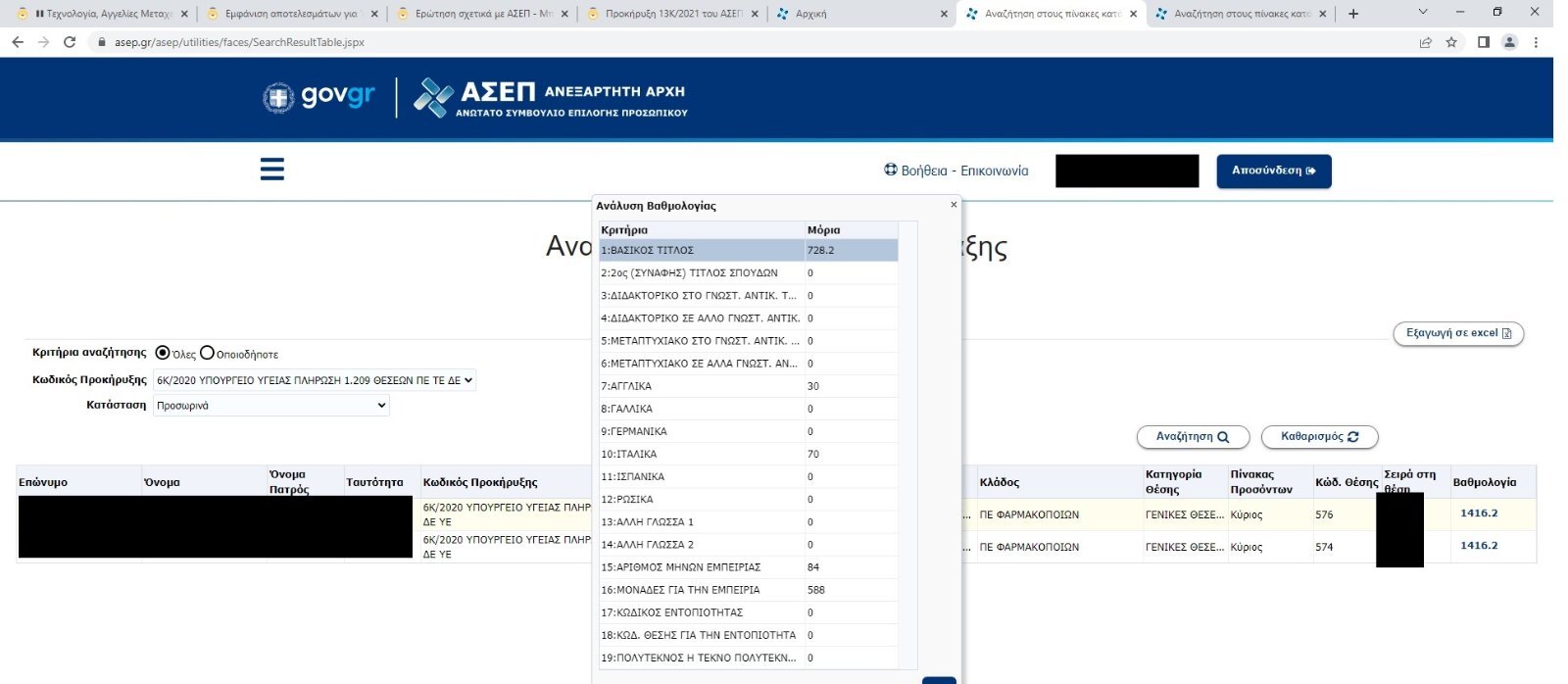The width and height of the screenshot is (1568, 684).
Task: Open a new browser tab
Action: pyautogui.click(x=1353, y=14)
